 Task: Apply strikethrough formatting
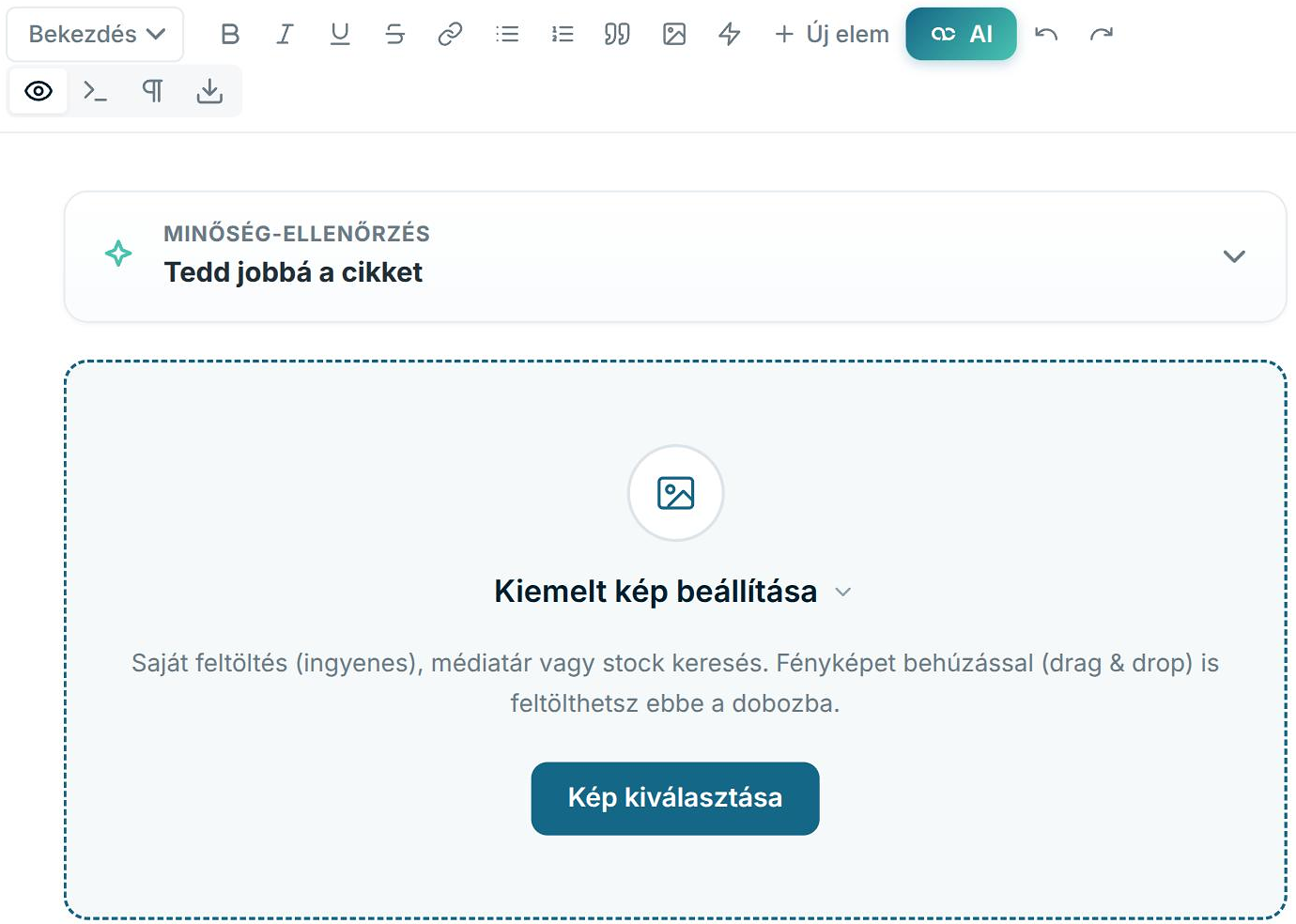pos(395,34)
